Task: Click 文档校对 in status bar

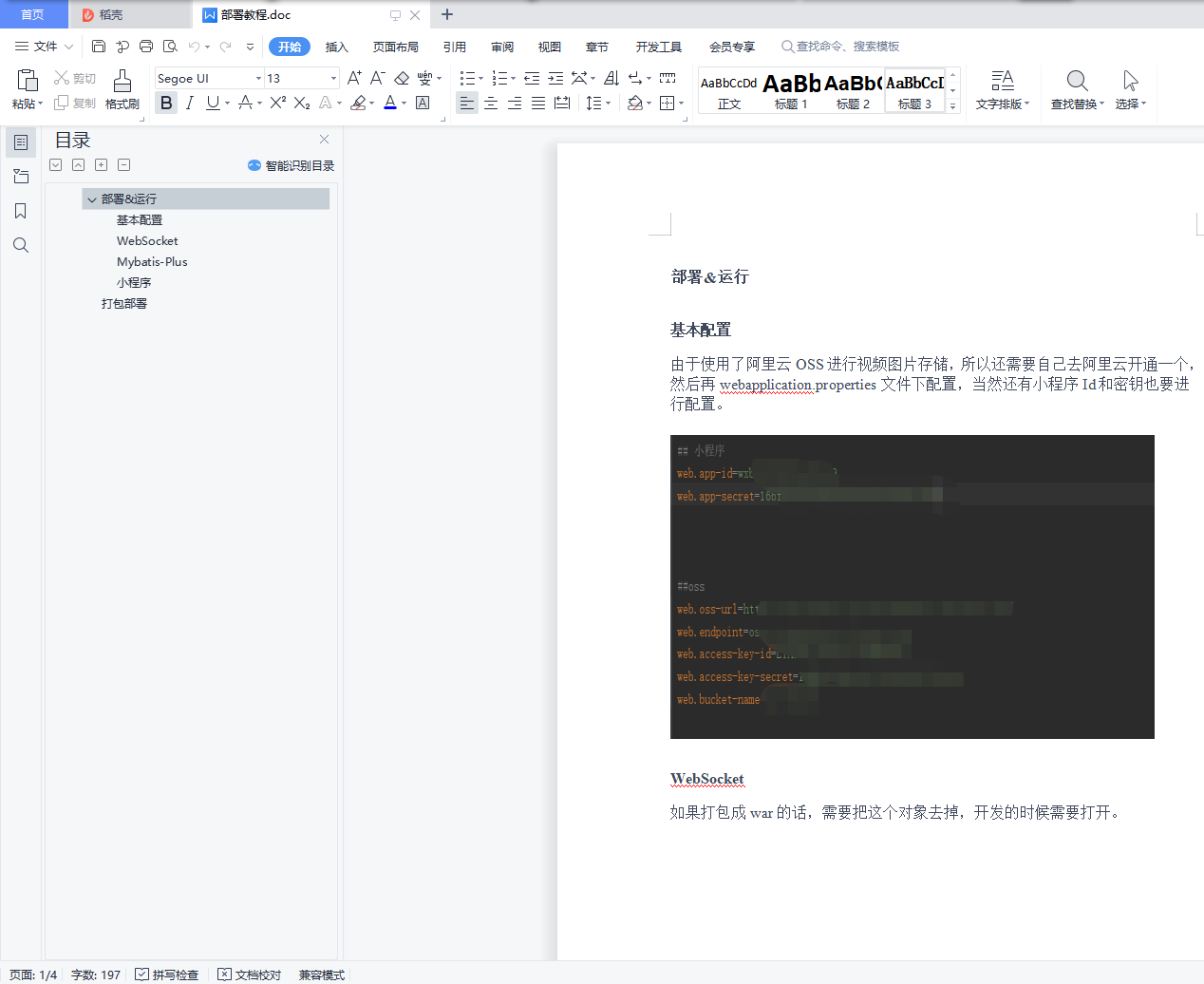Action: point(250,975)
